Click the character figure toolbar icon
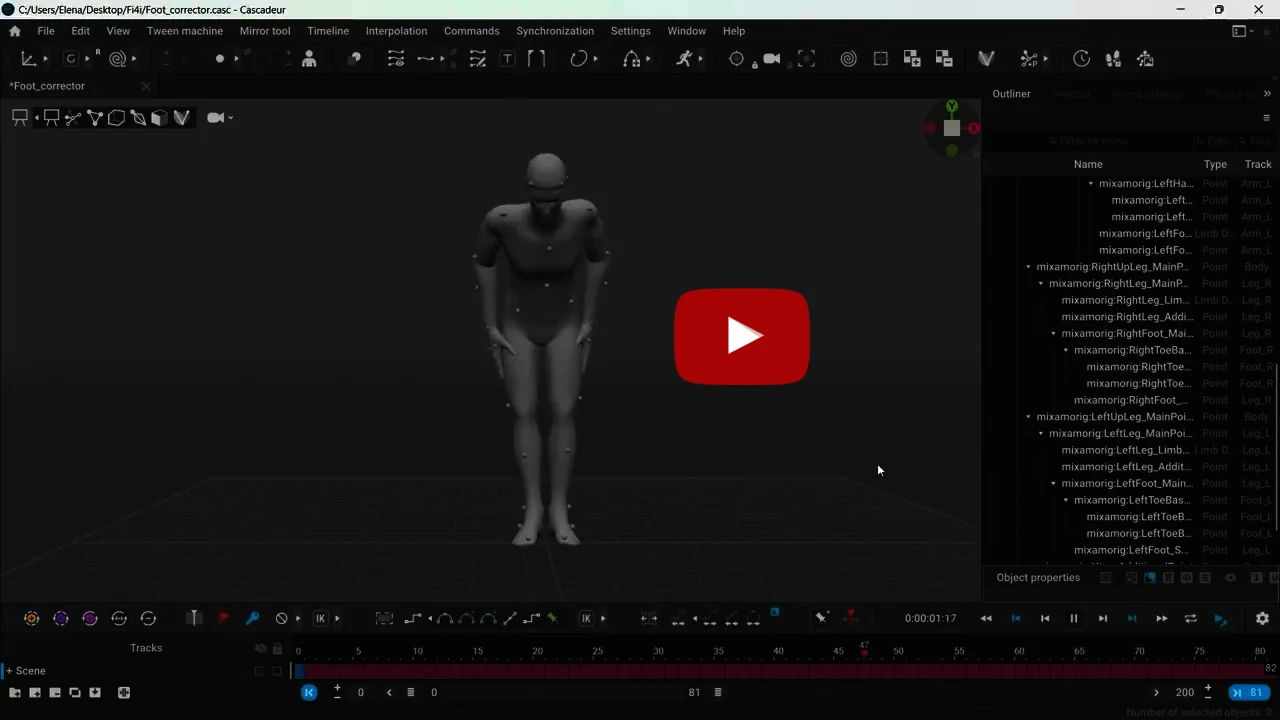 309,59
